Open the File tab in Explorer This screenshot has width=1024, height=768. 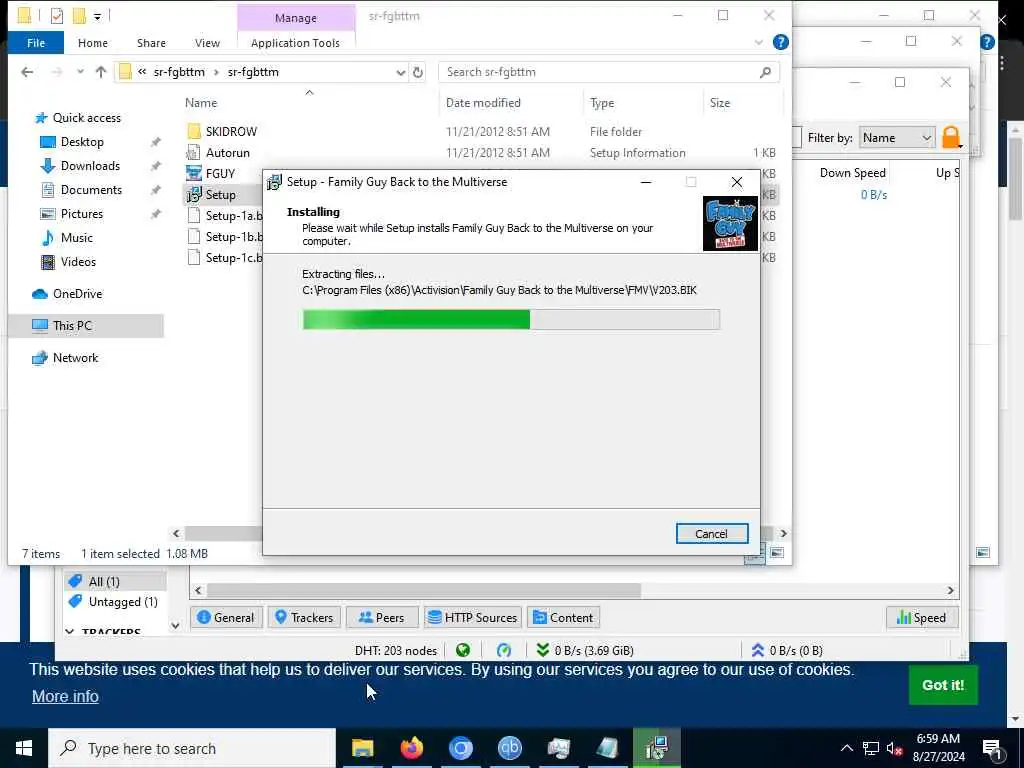[36, 43]
